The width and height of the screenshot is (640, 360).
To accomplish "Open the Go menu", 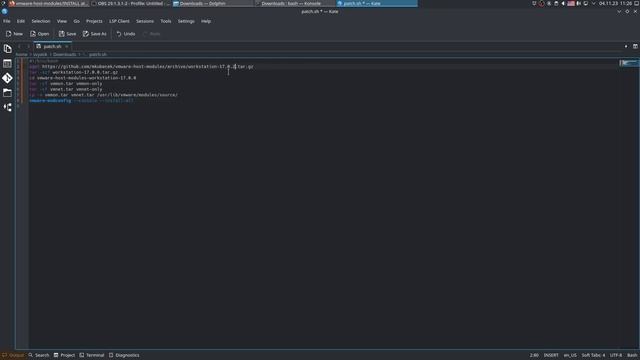I will coord(76,21).
